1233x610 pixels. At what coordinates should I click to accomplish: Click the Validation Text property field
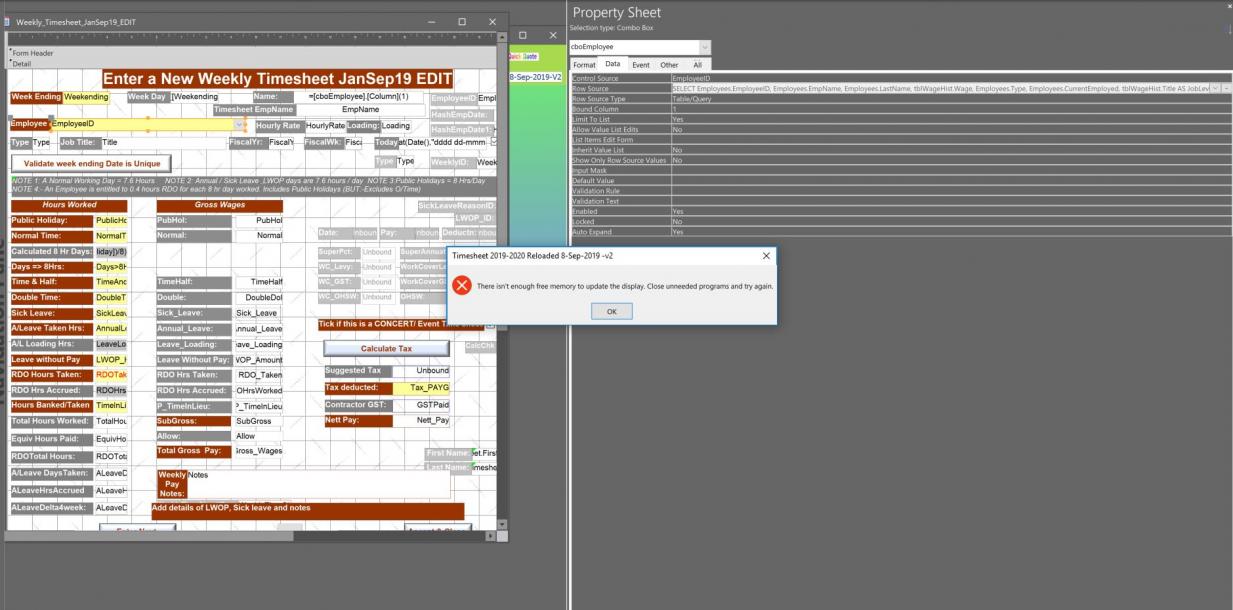951,201
